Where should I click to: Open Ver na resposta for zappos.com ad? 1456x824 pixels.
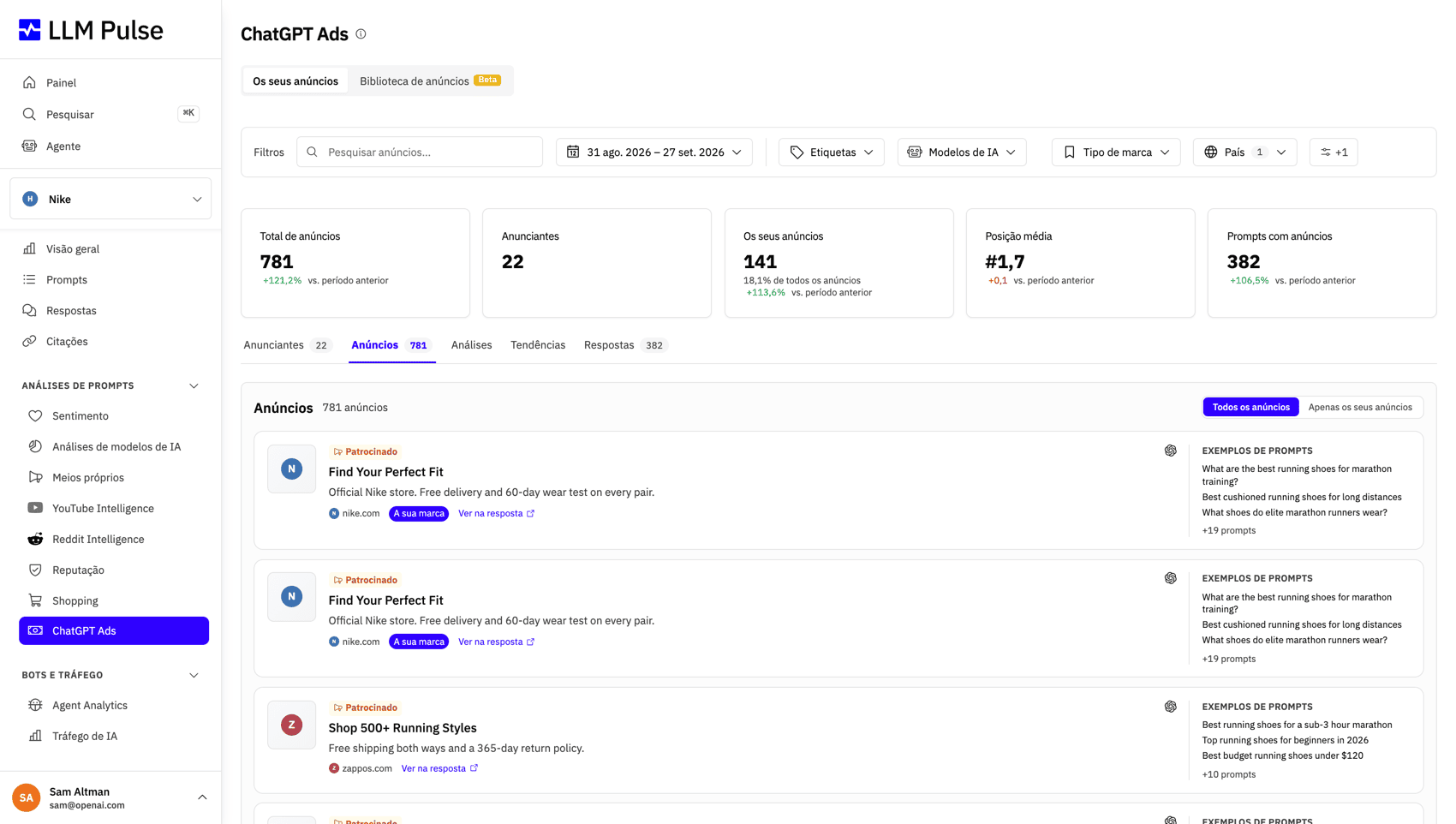[439, 768]
